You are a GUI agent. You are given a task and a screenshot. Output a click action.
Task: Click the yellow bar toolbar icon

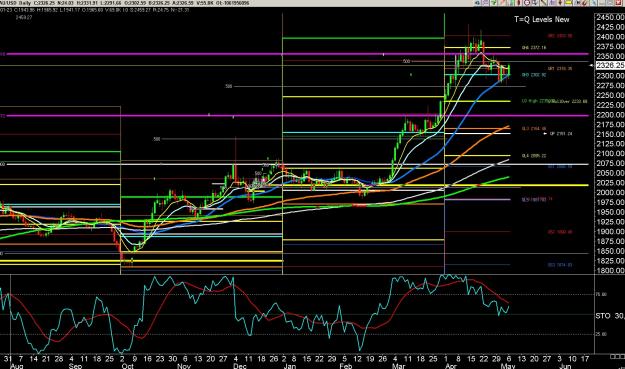[568, 2]
